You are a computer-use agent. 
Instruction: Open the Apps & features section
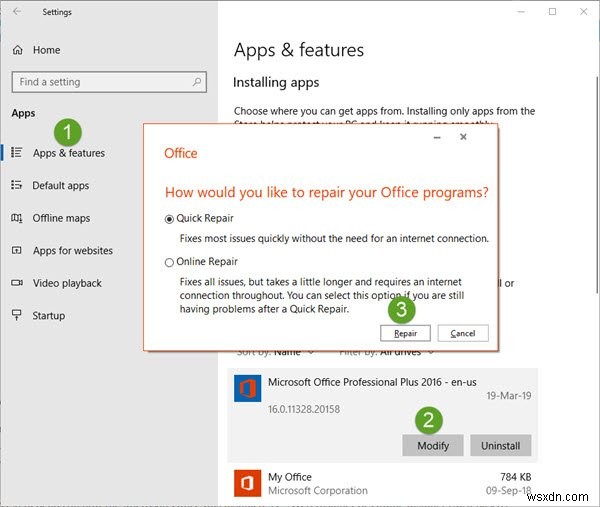[69, 153]
